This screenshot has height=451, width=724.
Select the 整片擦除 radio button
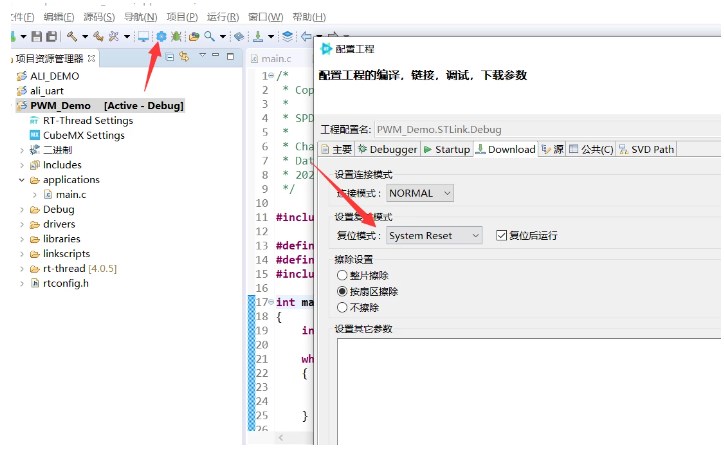tap(342, 276)
